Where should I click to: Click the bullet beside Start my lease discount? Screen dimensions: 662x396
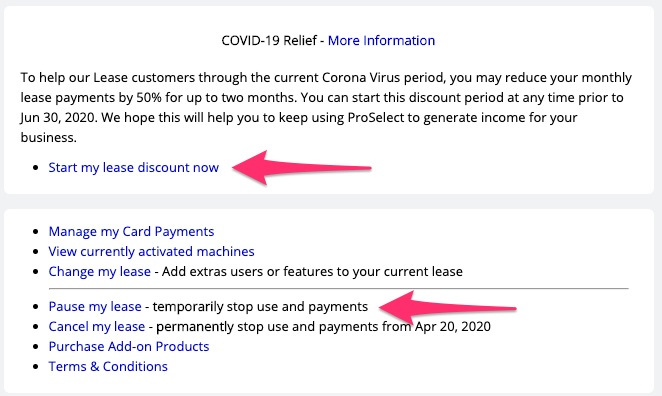click(x=36, y=168)
